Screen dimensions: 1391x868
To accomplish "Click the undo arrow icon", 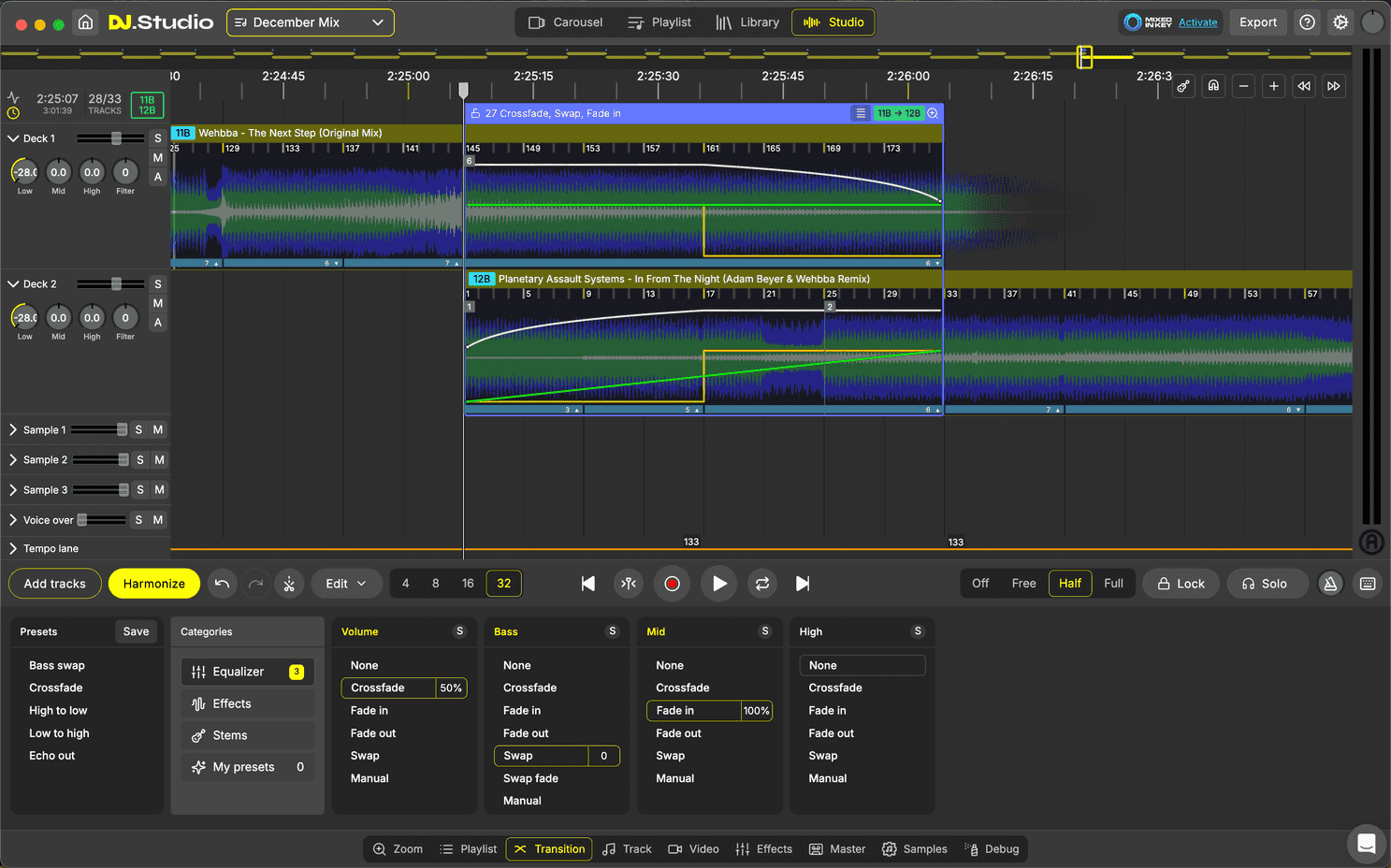I will (x=222, y=584).
